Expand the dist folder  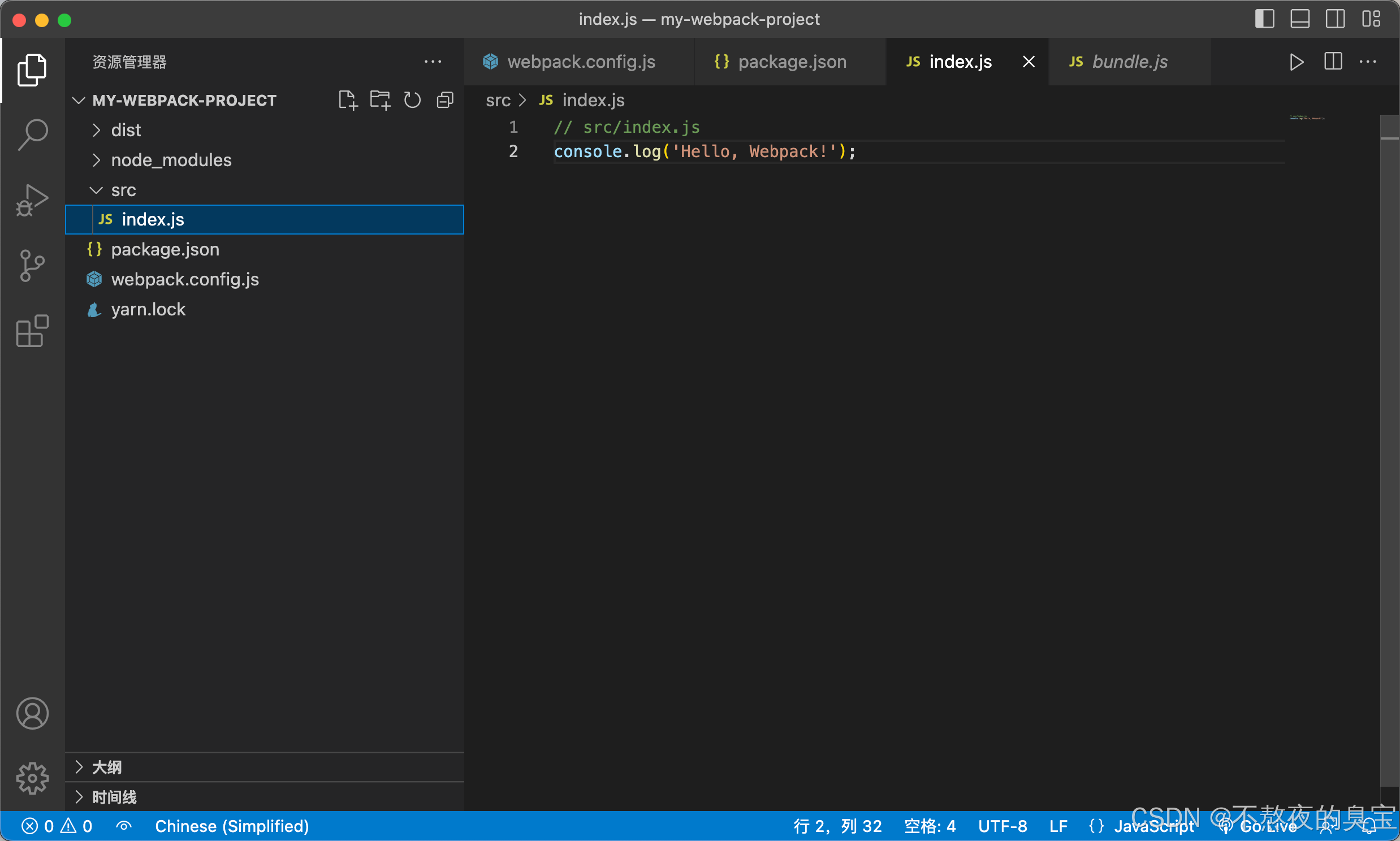pyautogui.click(x=126, y=131)
